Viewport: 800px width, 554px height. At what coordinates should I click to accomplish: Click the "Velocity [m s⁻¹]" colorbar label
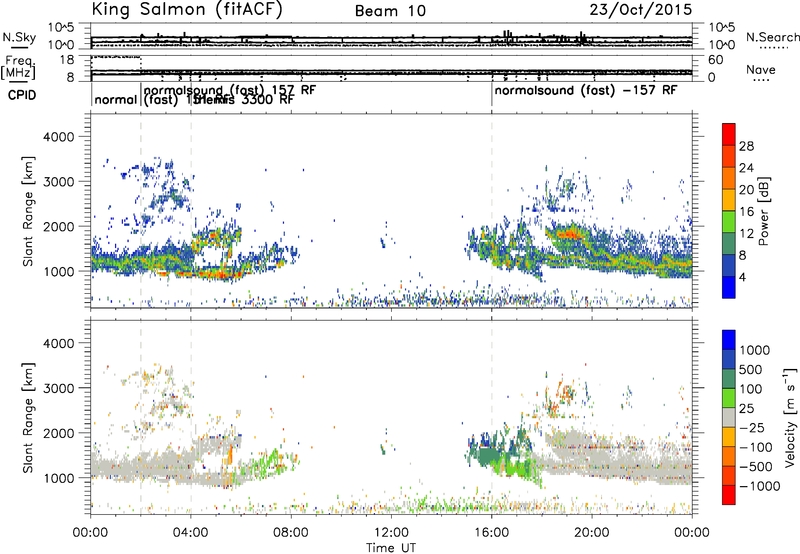790,417
